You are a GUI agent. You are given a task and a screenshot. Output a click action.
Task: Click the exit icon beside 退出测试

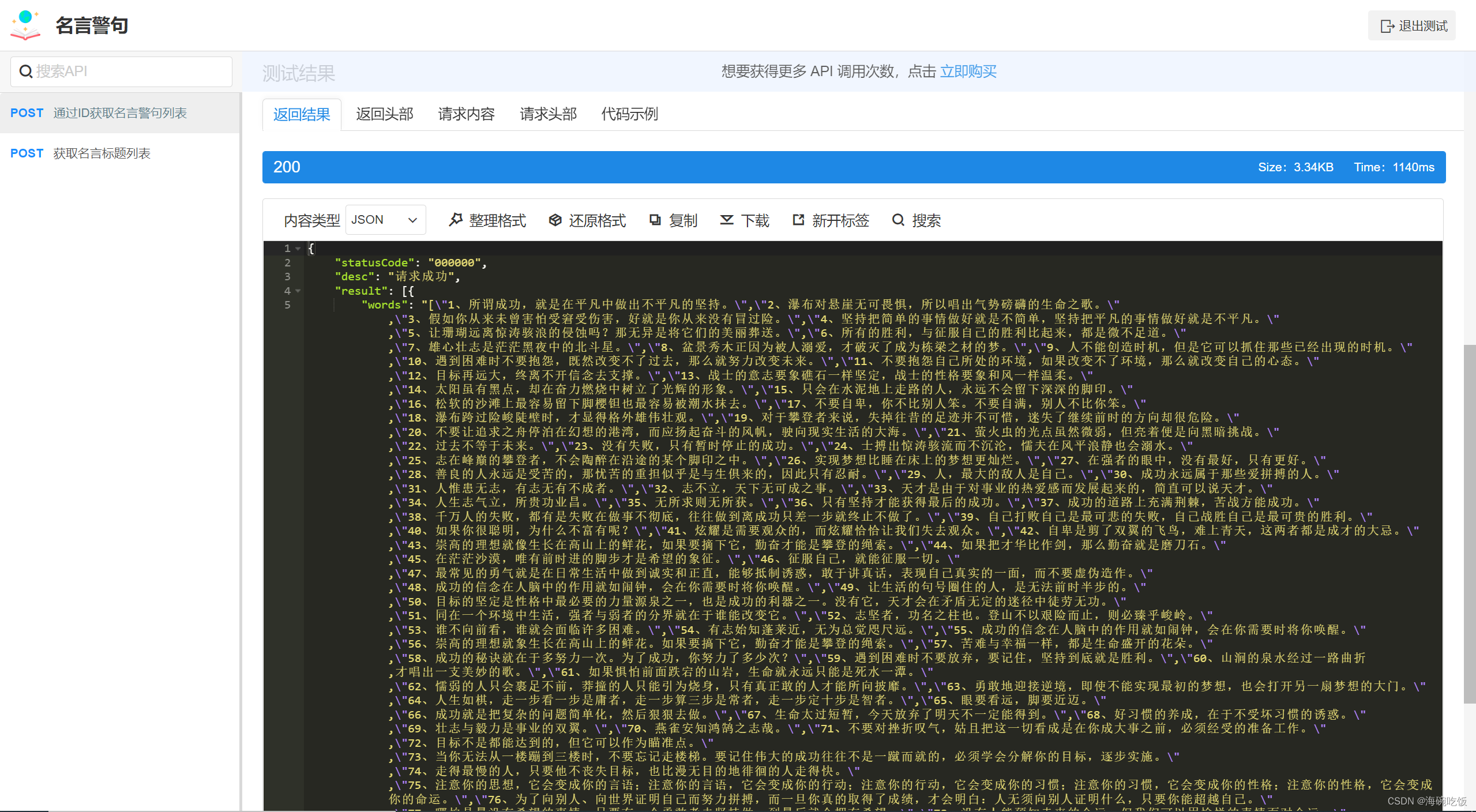tap(1387, 25)
